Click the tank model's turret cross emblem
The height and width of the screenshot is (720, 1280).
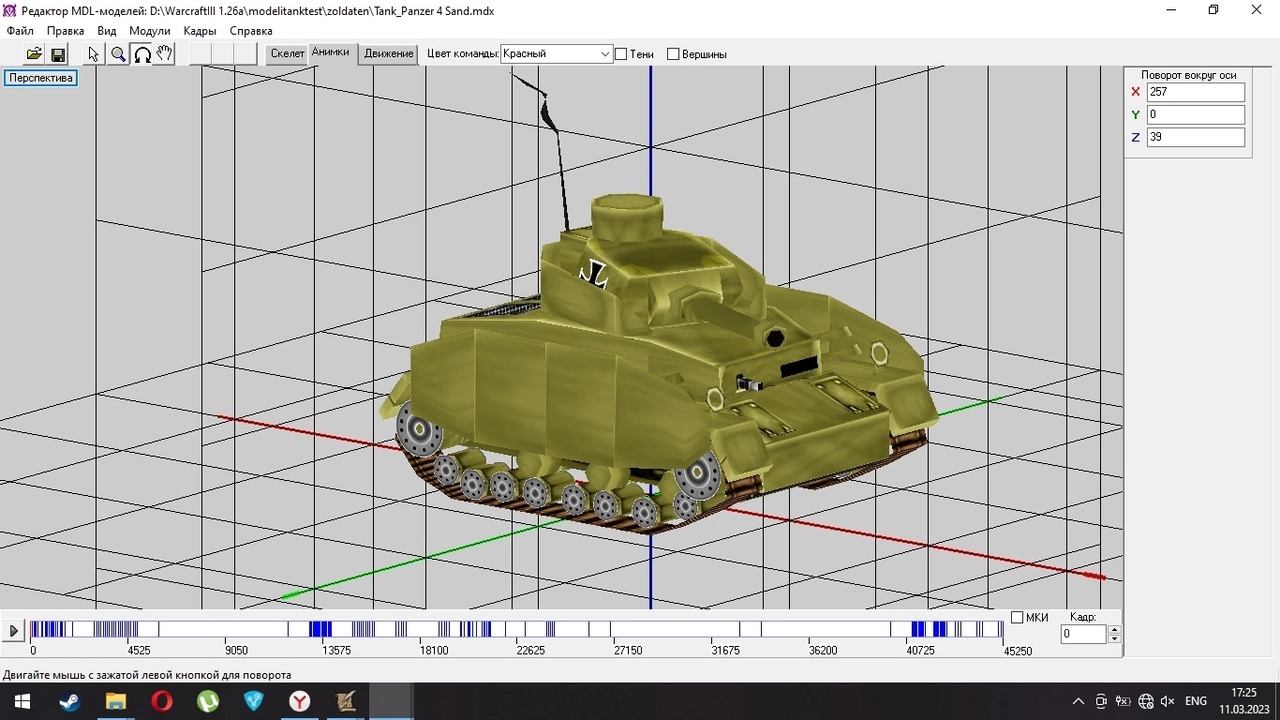[597, 273]
